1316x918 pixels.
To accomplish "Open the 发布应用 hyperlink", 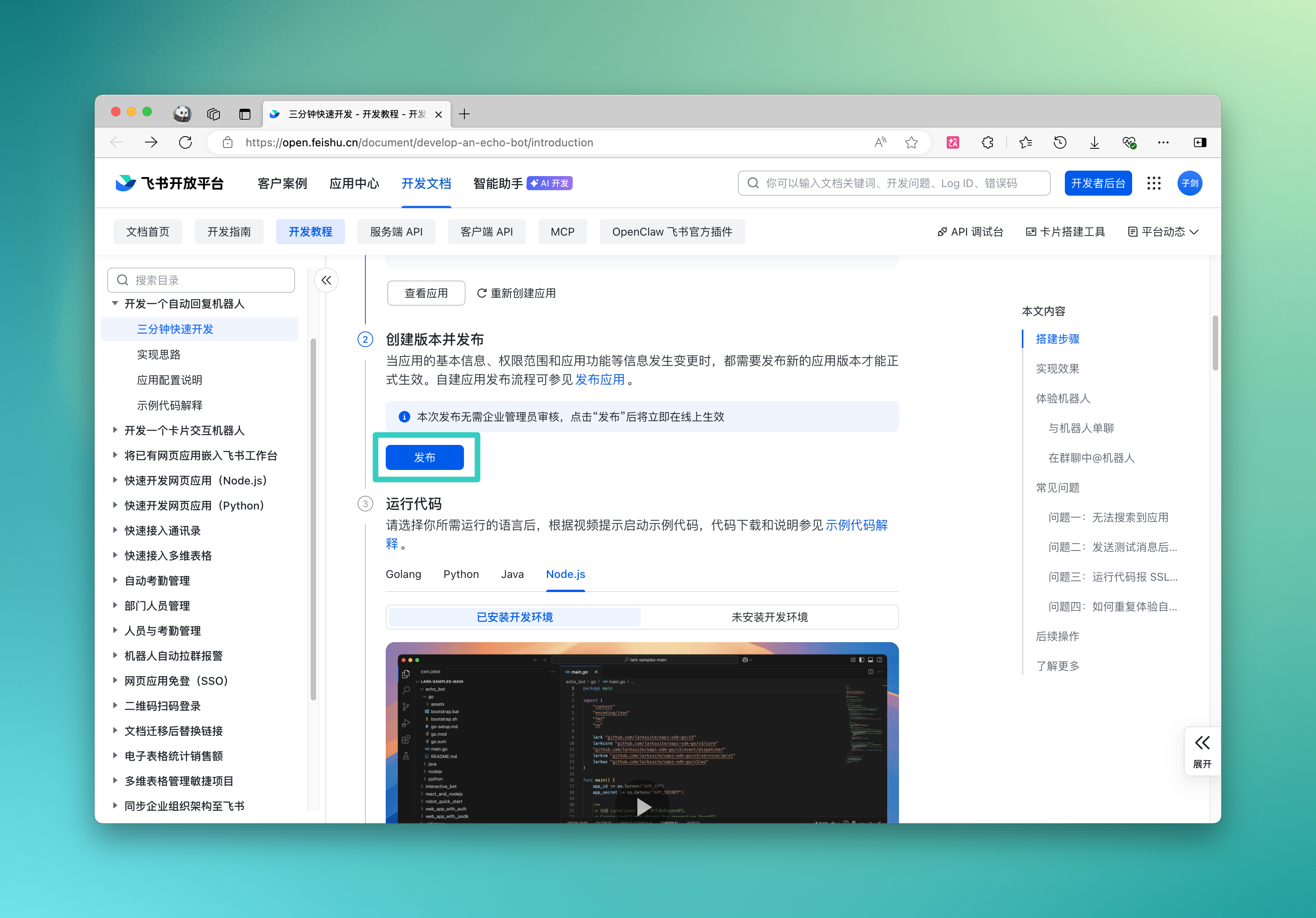I will tap(600, 380).
